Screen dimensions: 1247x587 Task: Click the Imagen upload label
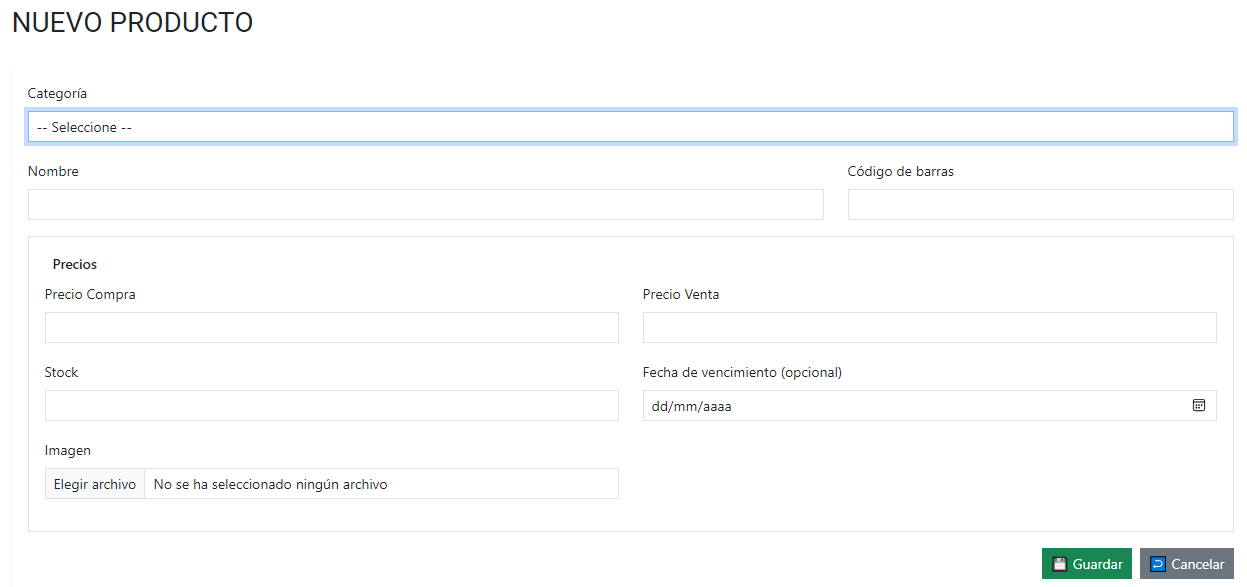coord(67,450)
